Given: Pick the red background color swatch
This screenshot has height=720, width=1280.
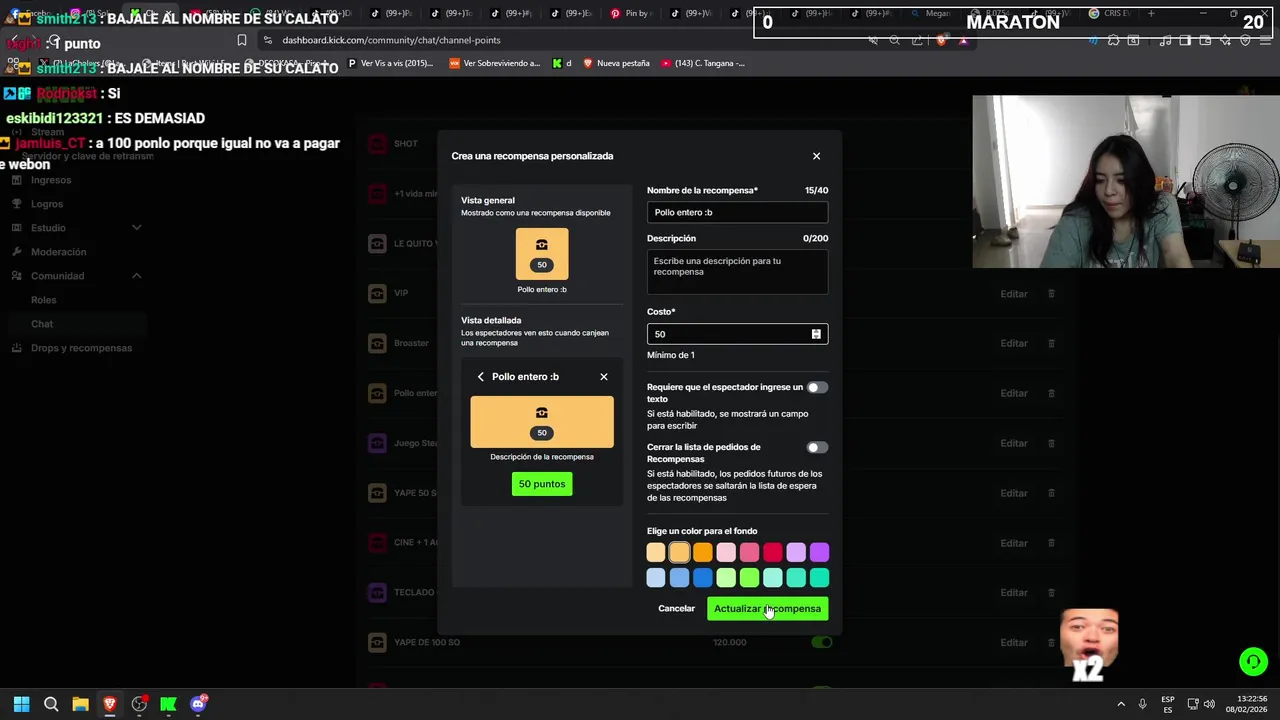Looking at the screenshot, I should point(773,552).
